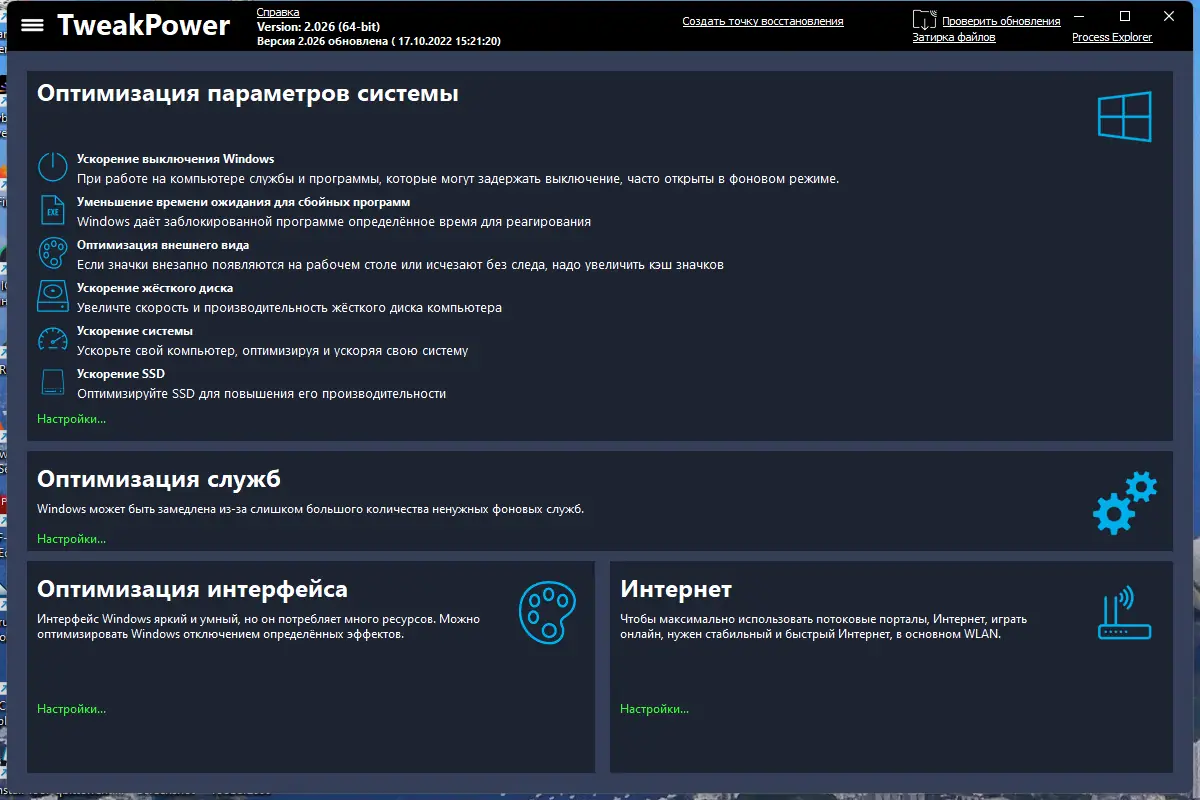1200x800 pixels.
Task: Select Ускорение системы heading
Action: pos(135,331)
